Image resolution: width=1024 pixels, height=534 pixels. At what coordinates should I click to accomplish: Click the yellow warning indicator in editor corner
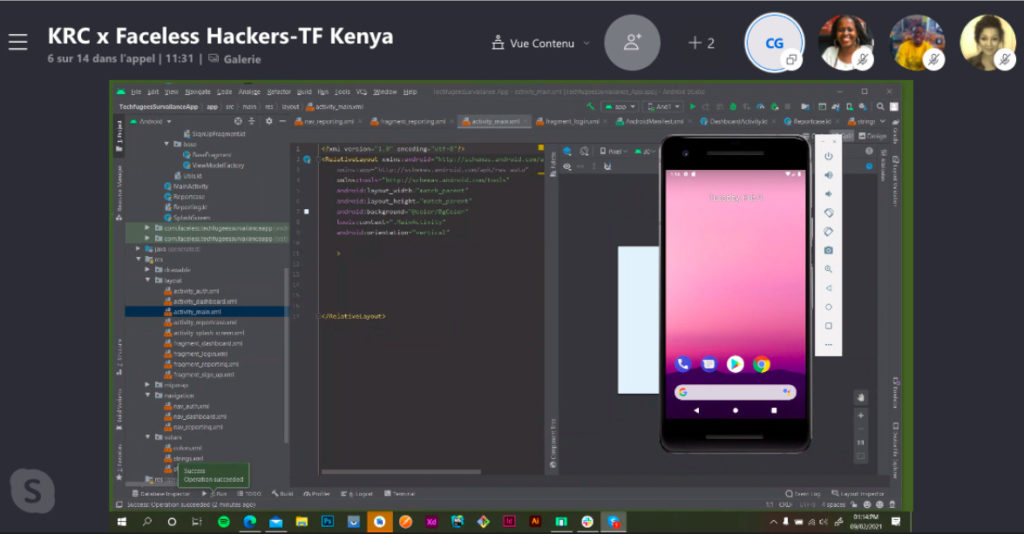click(540, 148)
